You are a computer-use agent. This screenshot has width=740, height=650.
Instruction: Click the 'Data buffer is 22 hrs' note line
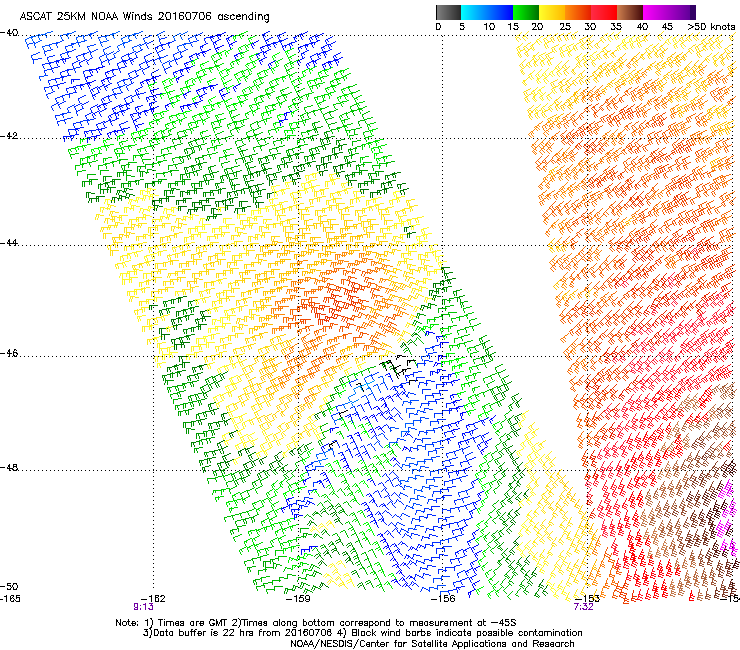point(362,633)
